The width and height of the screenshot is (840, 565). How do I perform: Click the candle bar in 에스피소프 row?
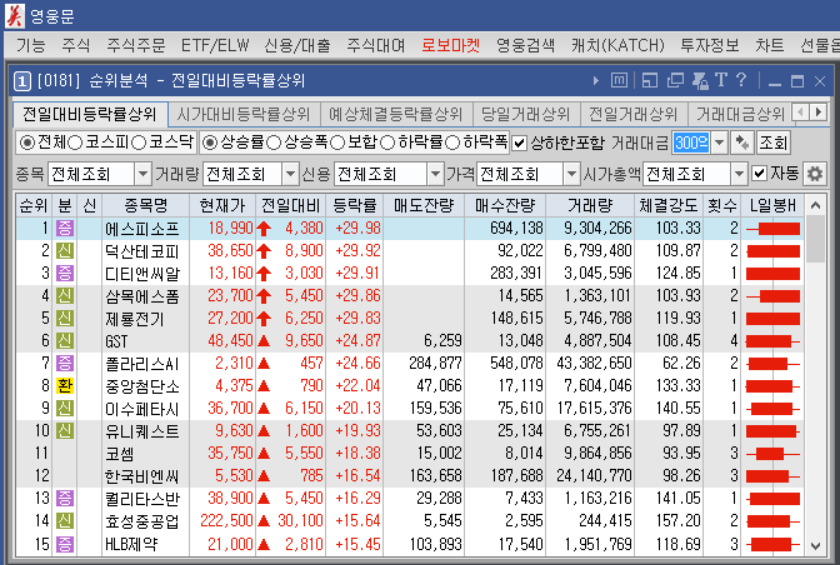[x=772, y=229]
